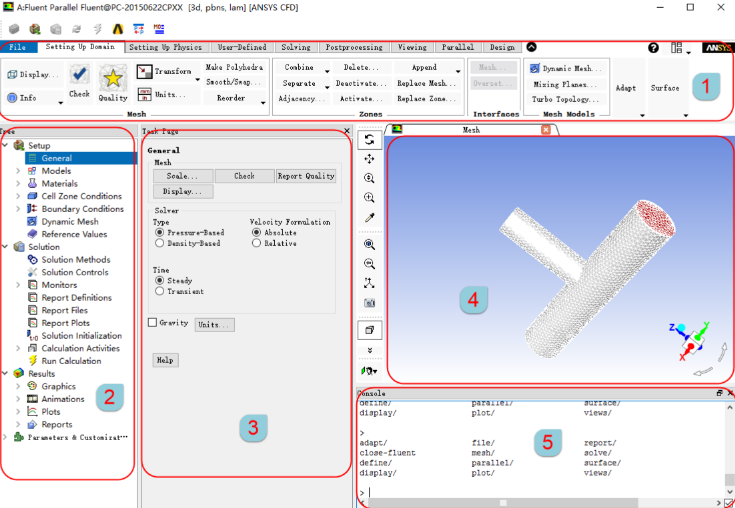This screenshot has width=735, height=508.
Task: Click the console vertical scrollbar thumb
Action: pyautogui.click(x=729, y=480)
